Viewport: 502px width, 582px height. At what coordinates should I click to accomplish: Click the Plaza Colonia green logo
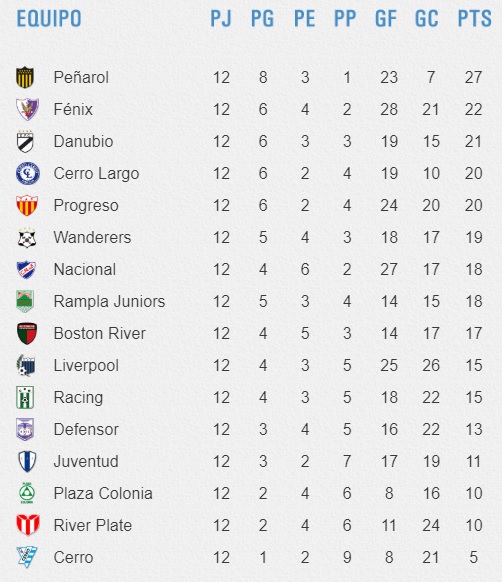click(x=27, y=493)
